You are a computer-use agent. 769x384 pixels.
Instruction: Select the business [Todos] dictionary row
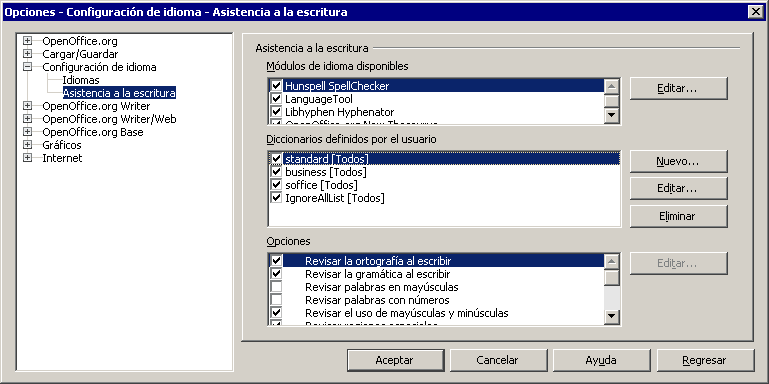coord(444,172)
